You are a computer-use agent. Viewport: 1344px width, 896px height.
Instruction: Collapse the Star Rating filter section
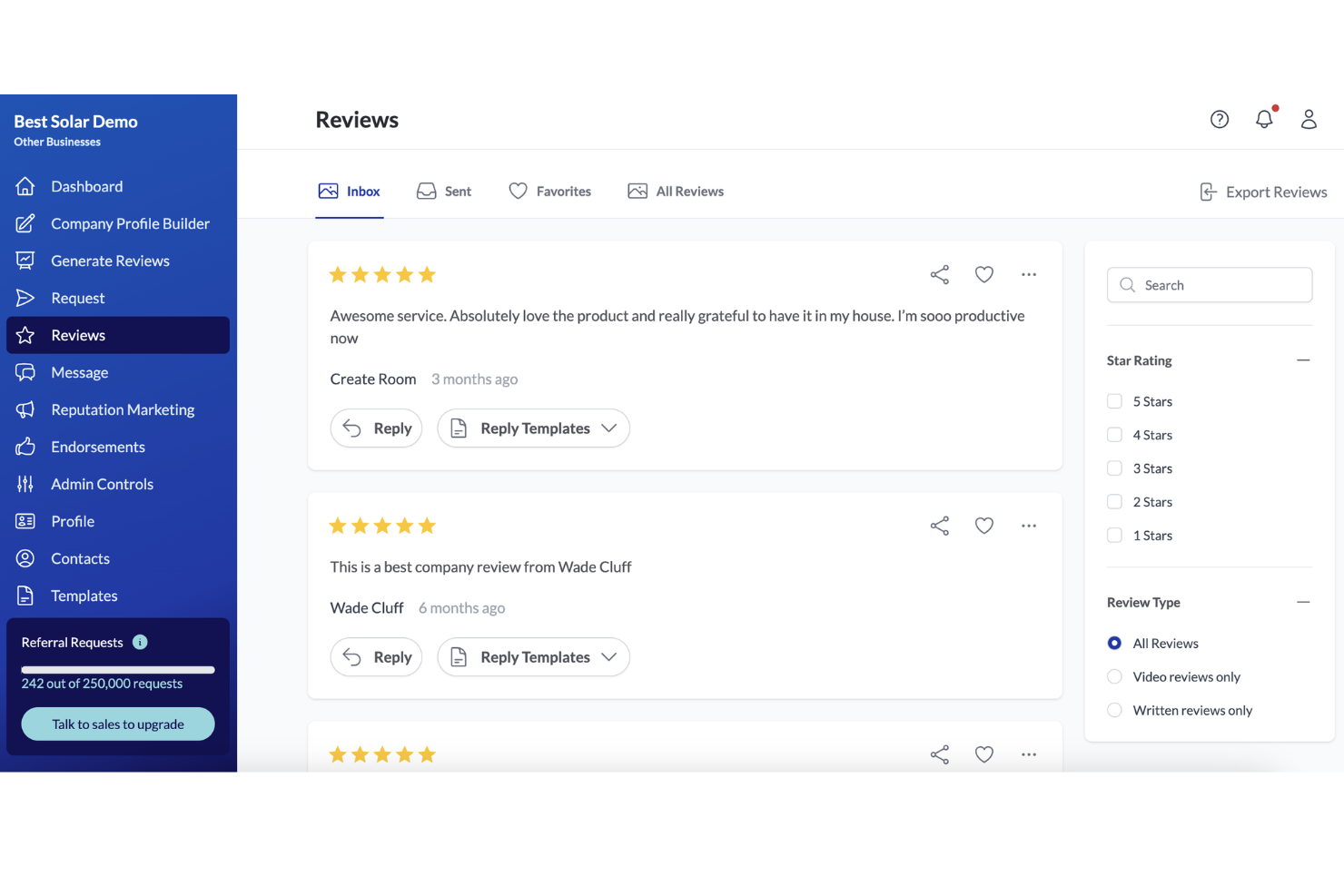coord(1304,359)
